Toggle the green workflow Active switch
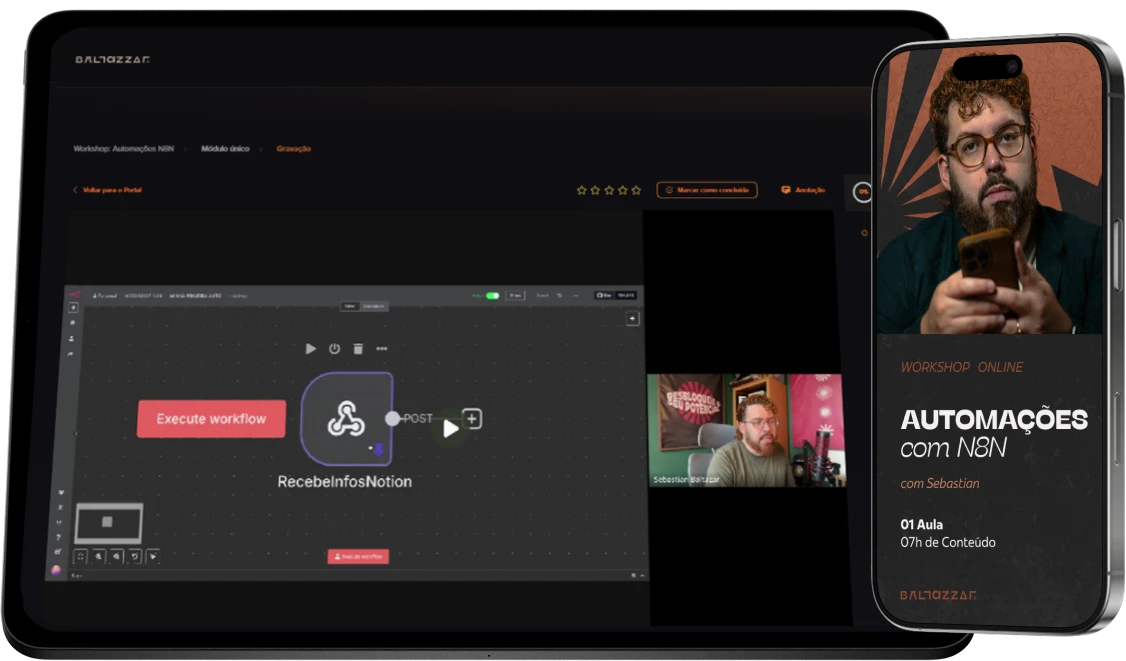1126x661 pixels. [493, 295]
